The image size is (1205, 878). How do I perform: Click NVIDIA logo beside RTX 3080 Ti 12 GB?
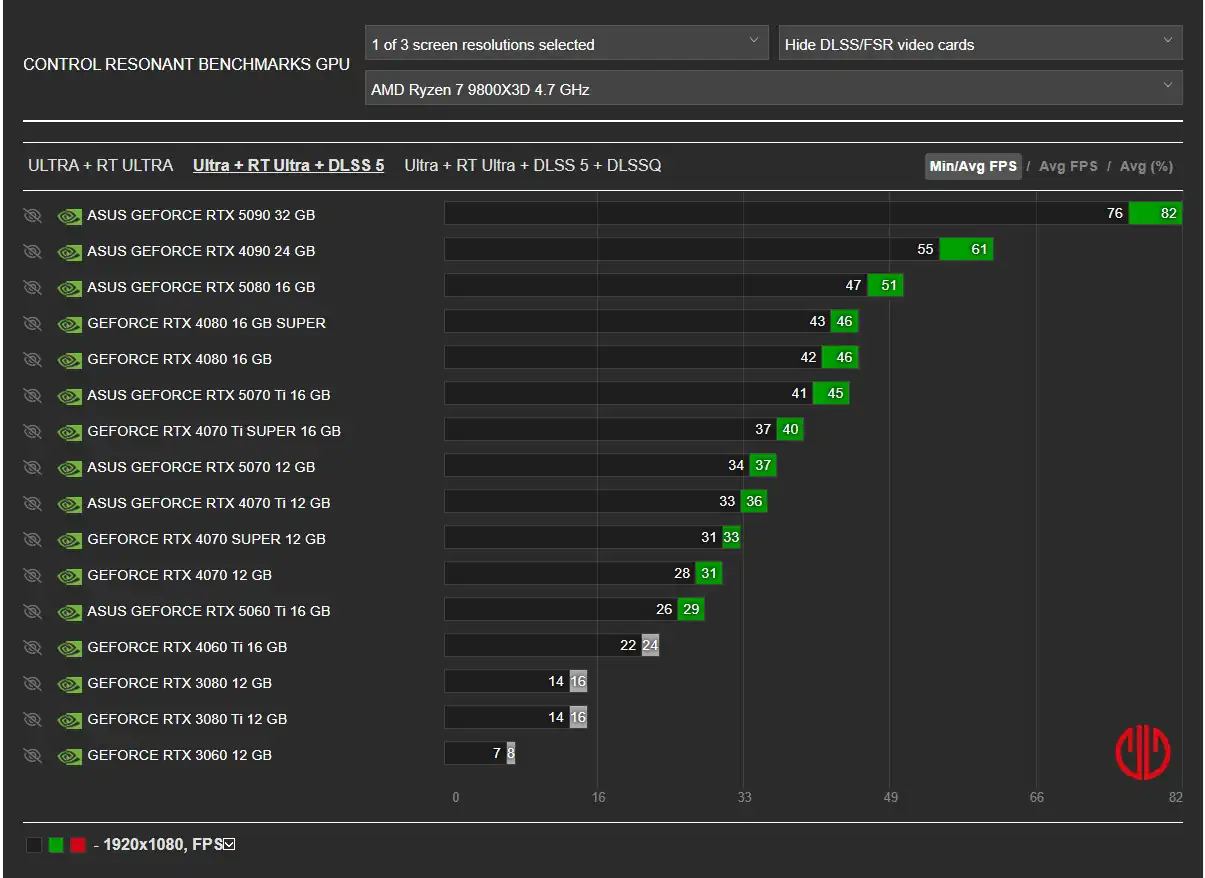[x=70, y=720]
